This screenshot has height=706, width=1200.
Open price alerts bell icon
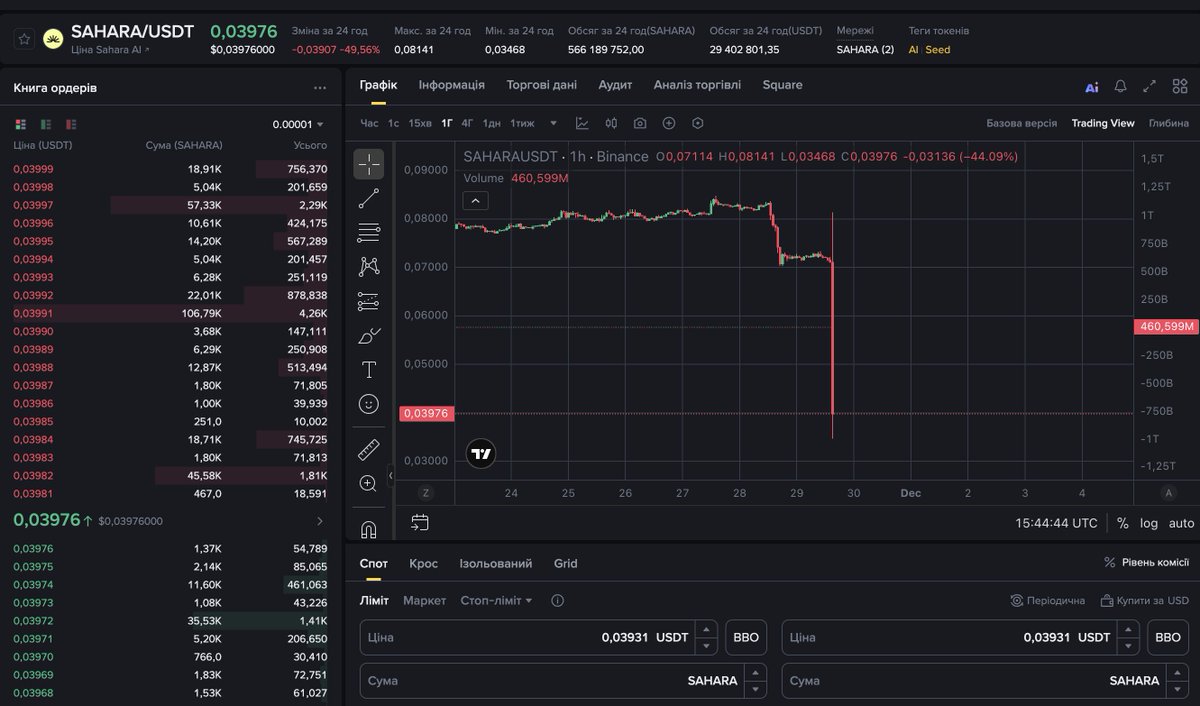(1121, 86)
